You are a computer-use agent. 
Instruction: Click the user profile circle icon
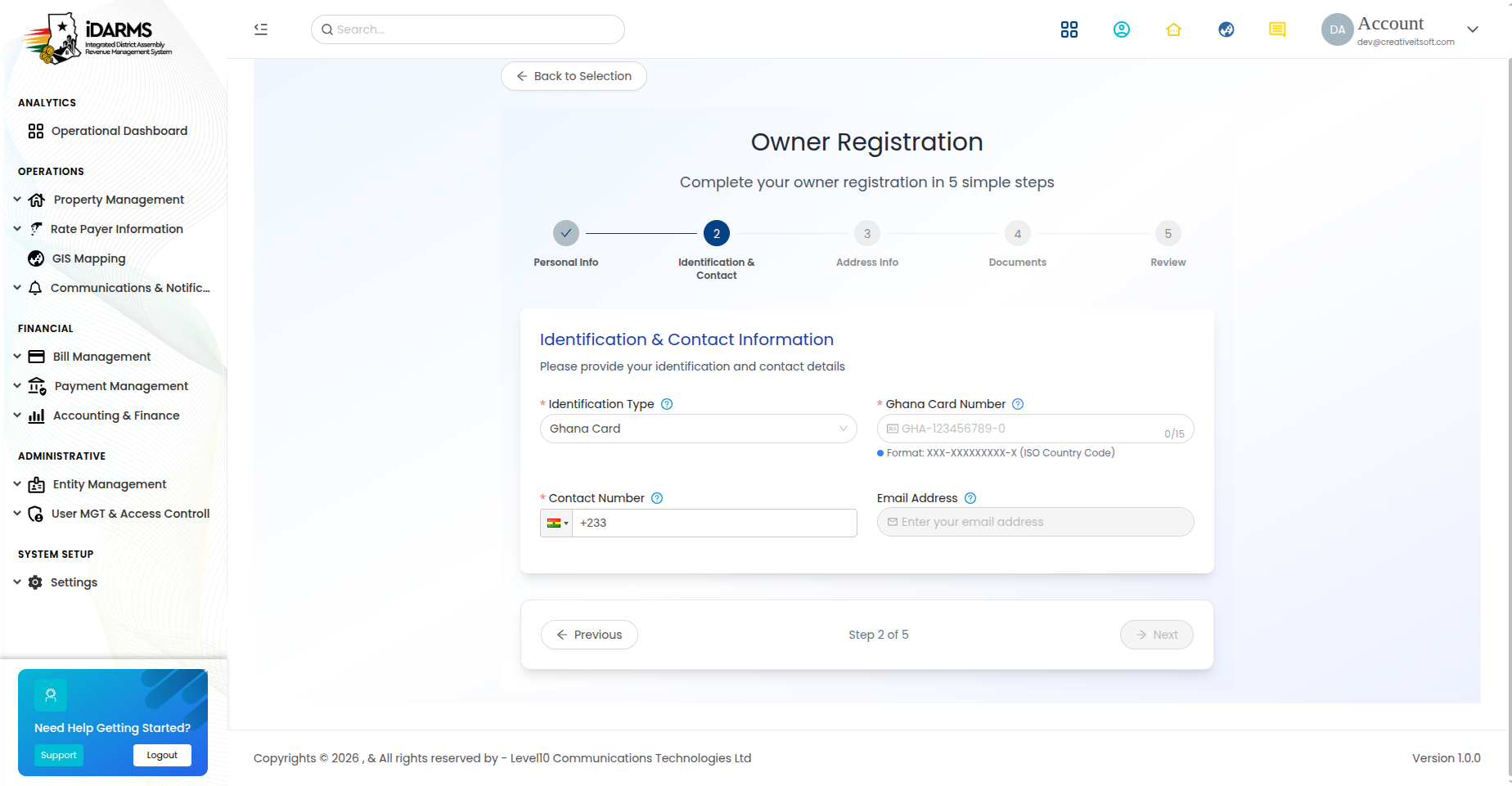tap(1121, 29)
